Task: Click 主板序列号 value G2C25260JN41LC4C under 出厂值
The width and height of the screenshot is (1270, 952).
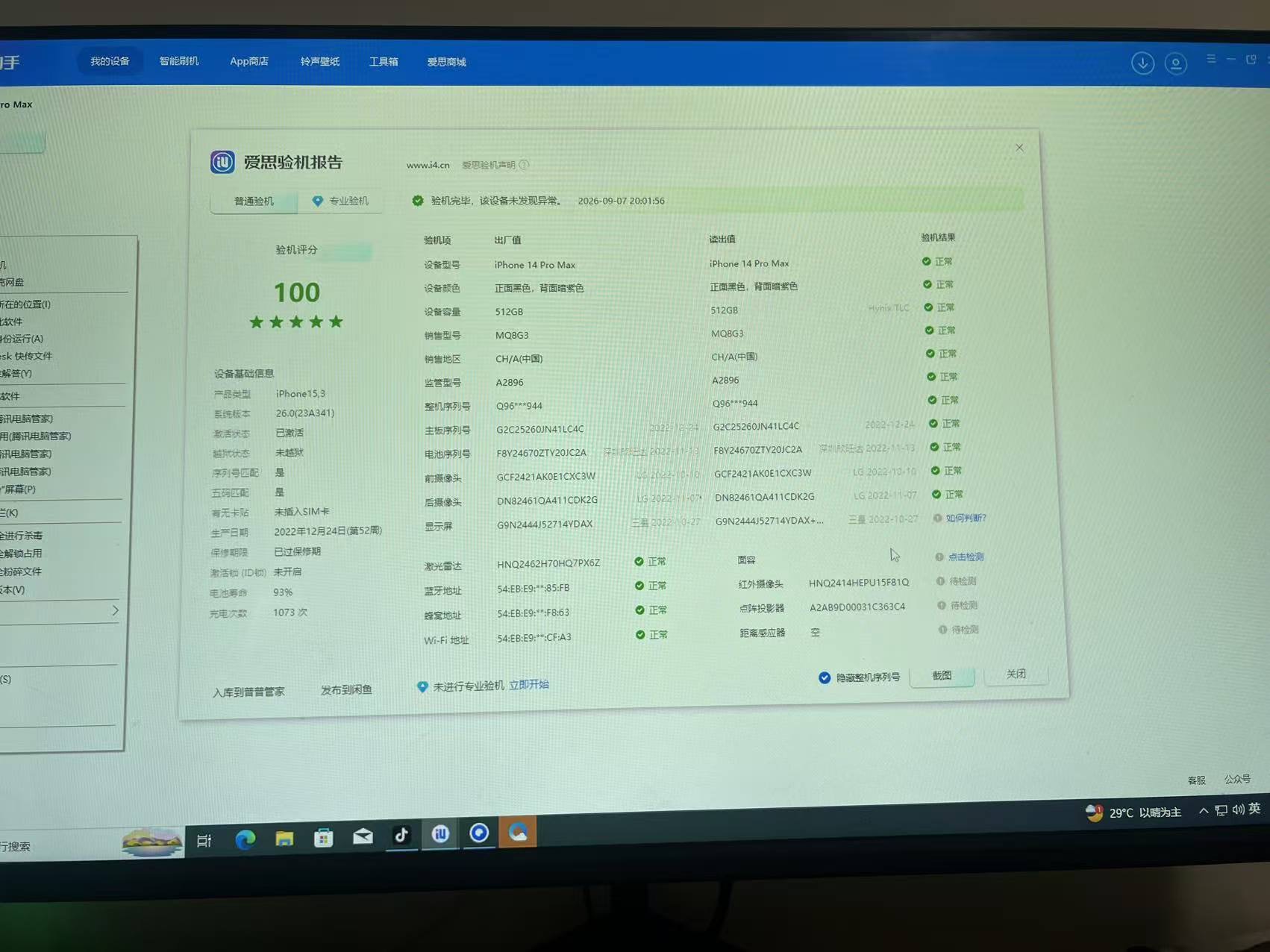Action: click(541, 430)
